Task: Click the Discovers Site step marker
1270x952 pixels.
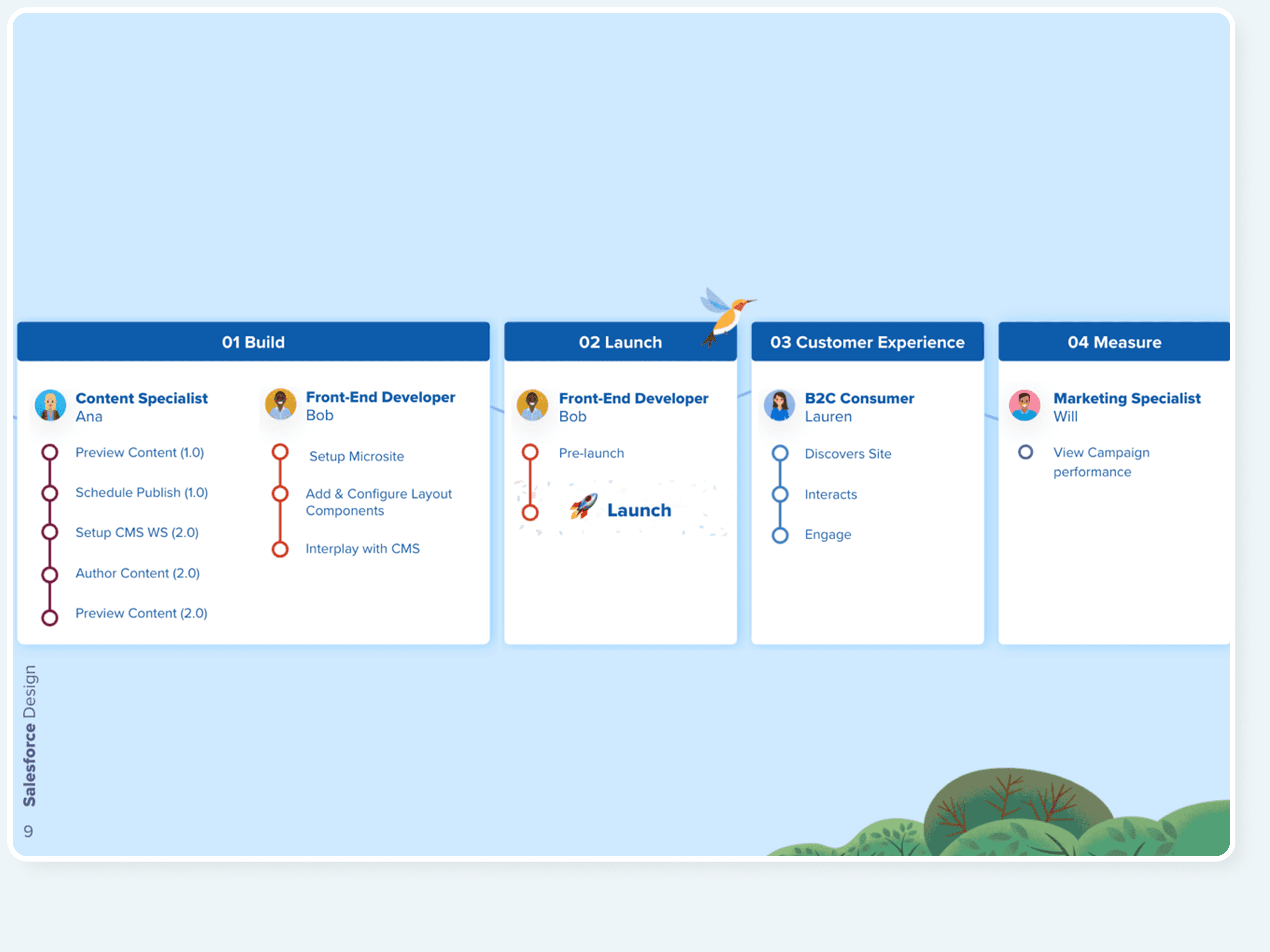Action: tap(780, 453)
